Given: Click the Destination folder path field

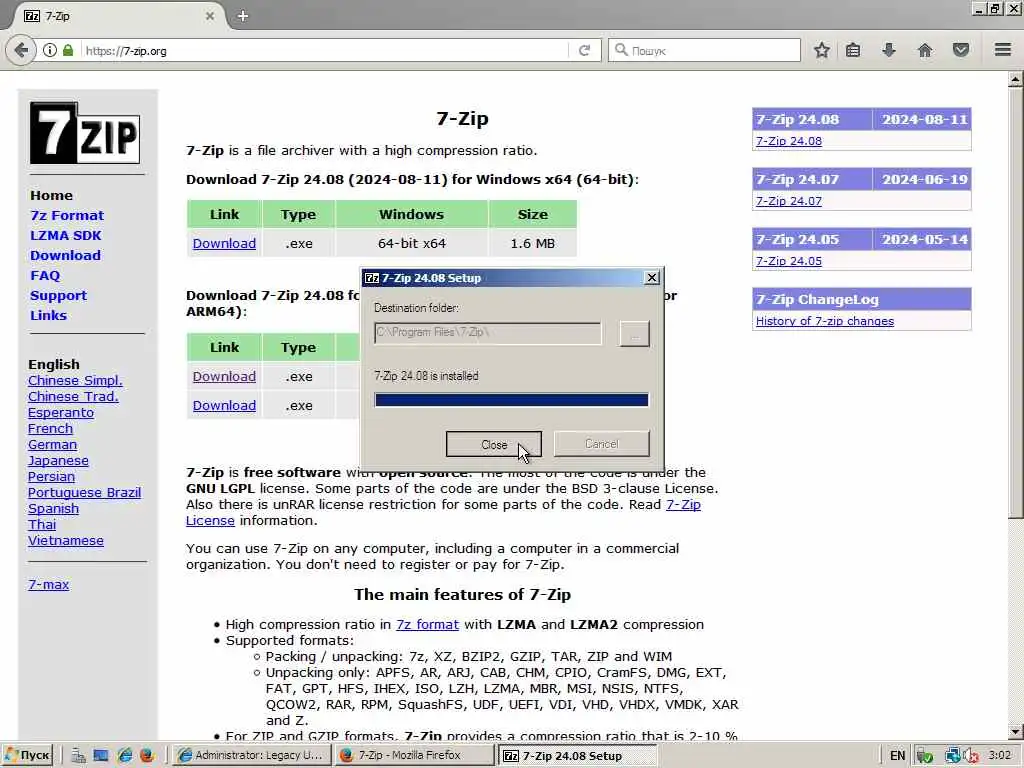Looking at the screenshot, I should click(488, 332).
